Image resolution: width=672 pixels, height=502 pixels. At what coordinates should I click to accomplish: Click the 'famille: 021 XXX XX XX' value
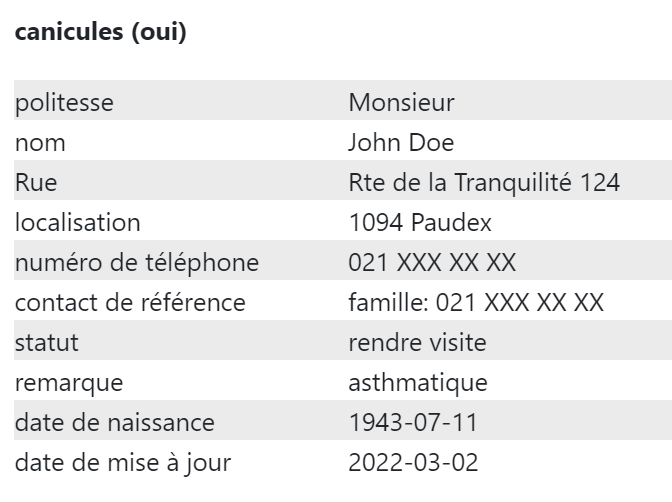click(476, 302)
